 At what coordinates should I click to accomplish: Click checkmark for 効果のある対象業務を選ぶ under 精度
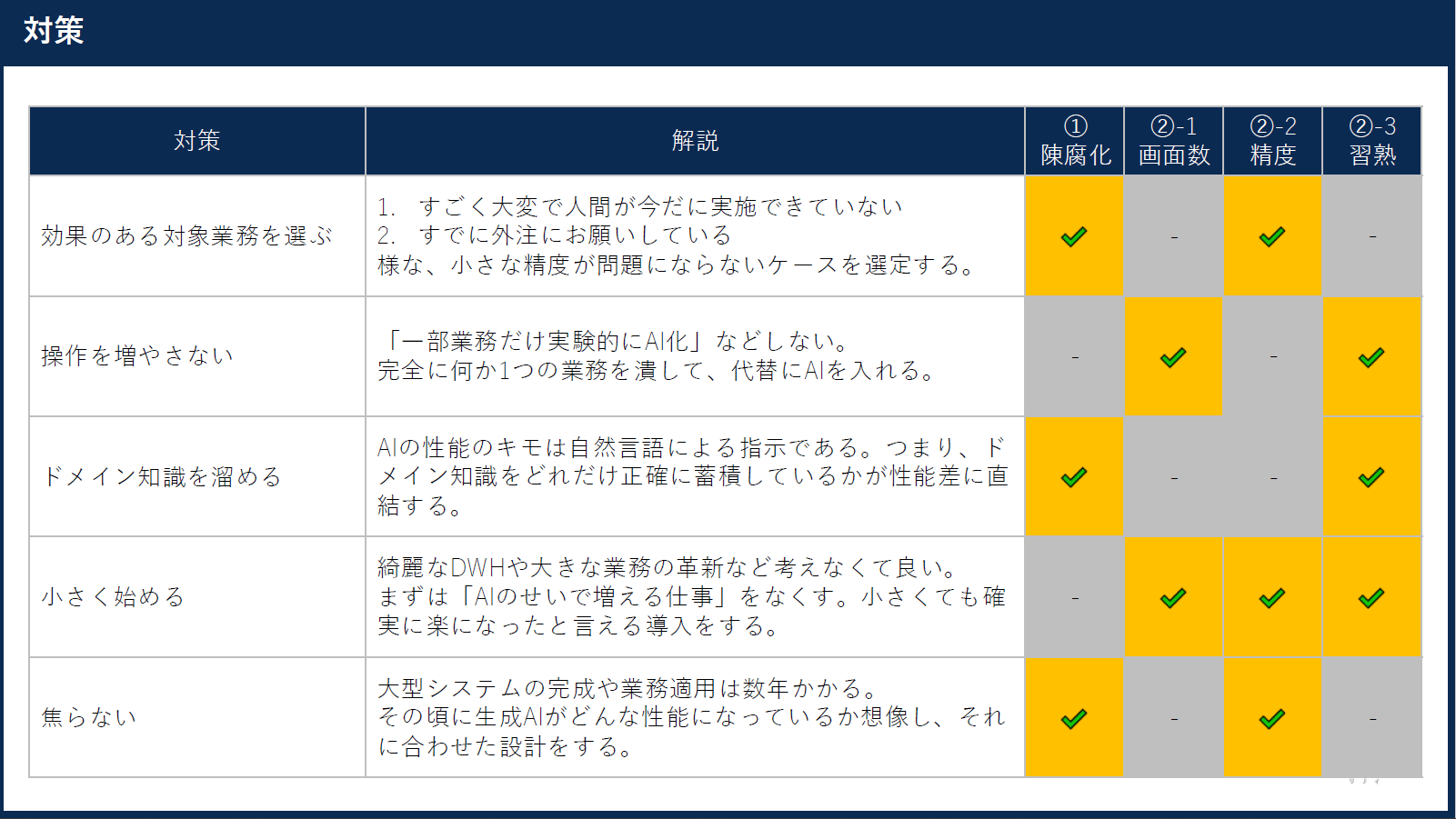point(1272,236)
